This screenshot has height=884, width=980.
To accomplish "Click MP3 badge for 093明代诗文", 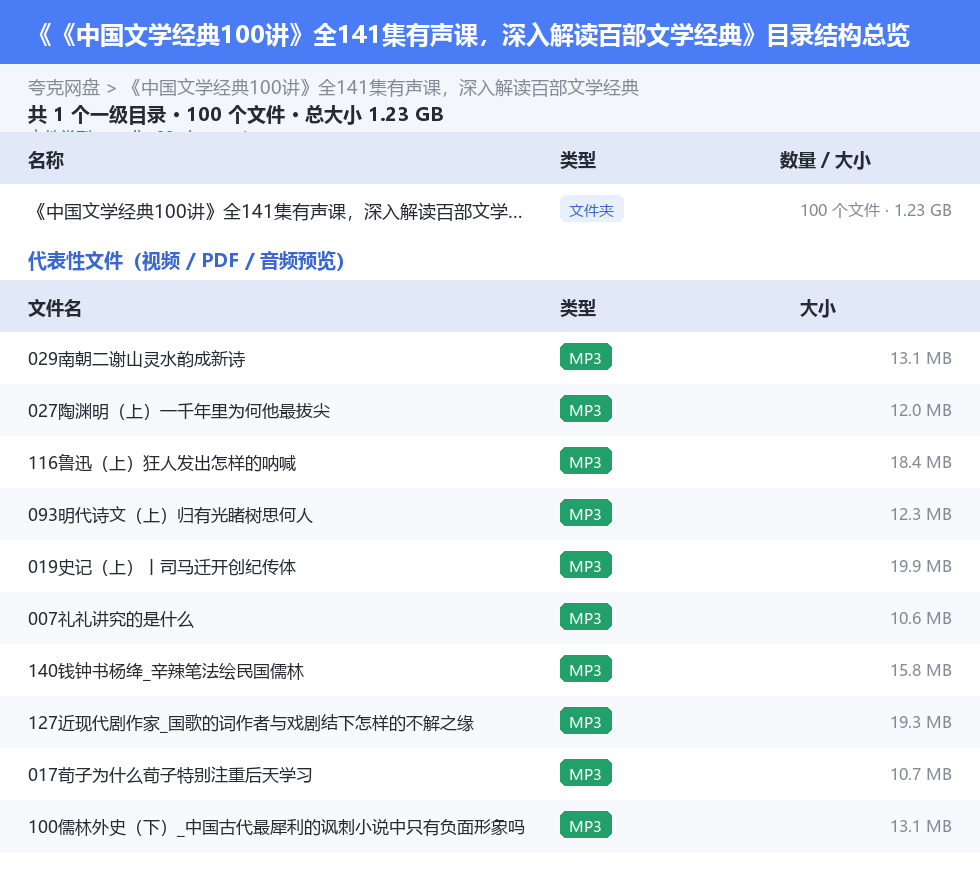I will click(x=586, y=513).
